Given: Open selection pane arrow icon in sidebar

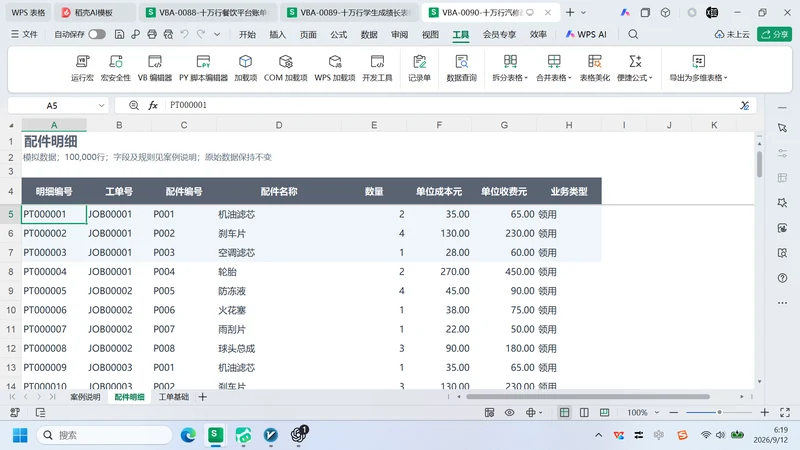Looking at the screenshot, I should [782, 128].
